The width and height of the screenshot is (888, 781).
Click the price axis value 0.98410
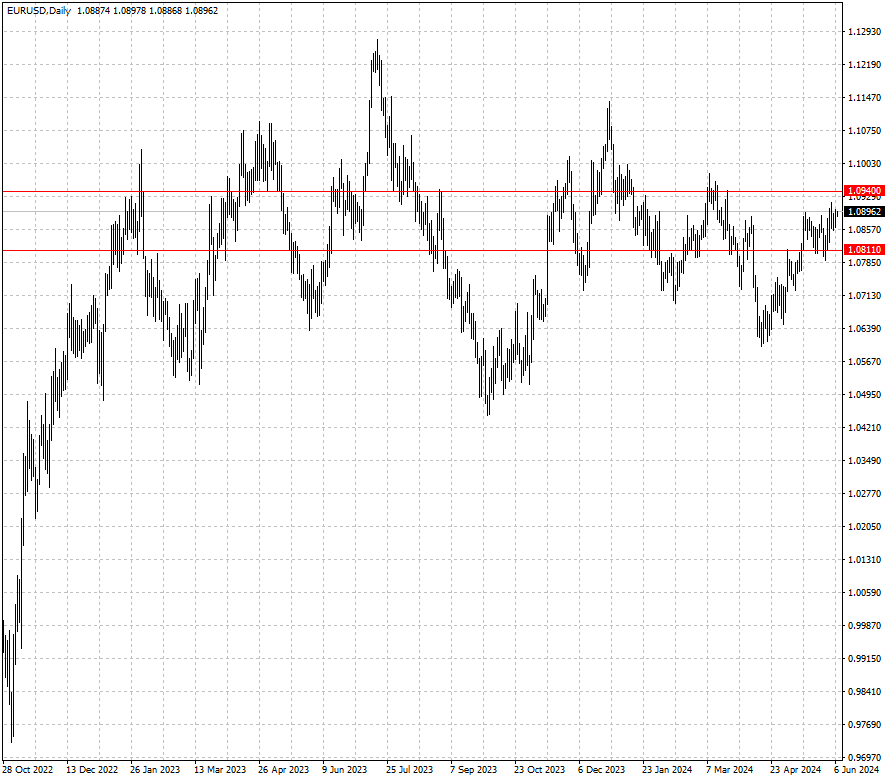pos(864,692)
